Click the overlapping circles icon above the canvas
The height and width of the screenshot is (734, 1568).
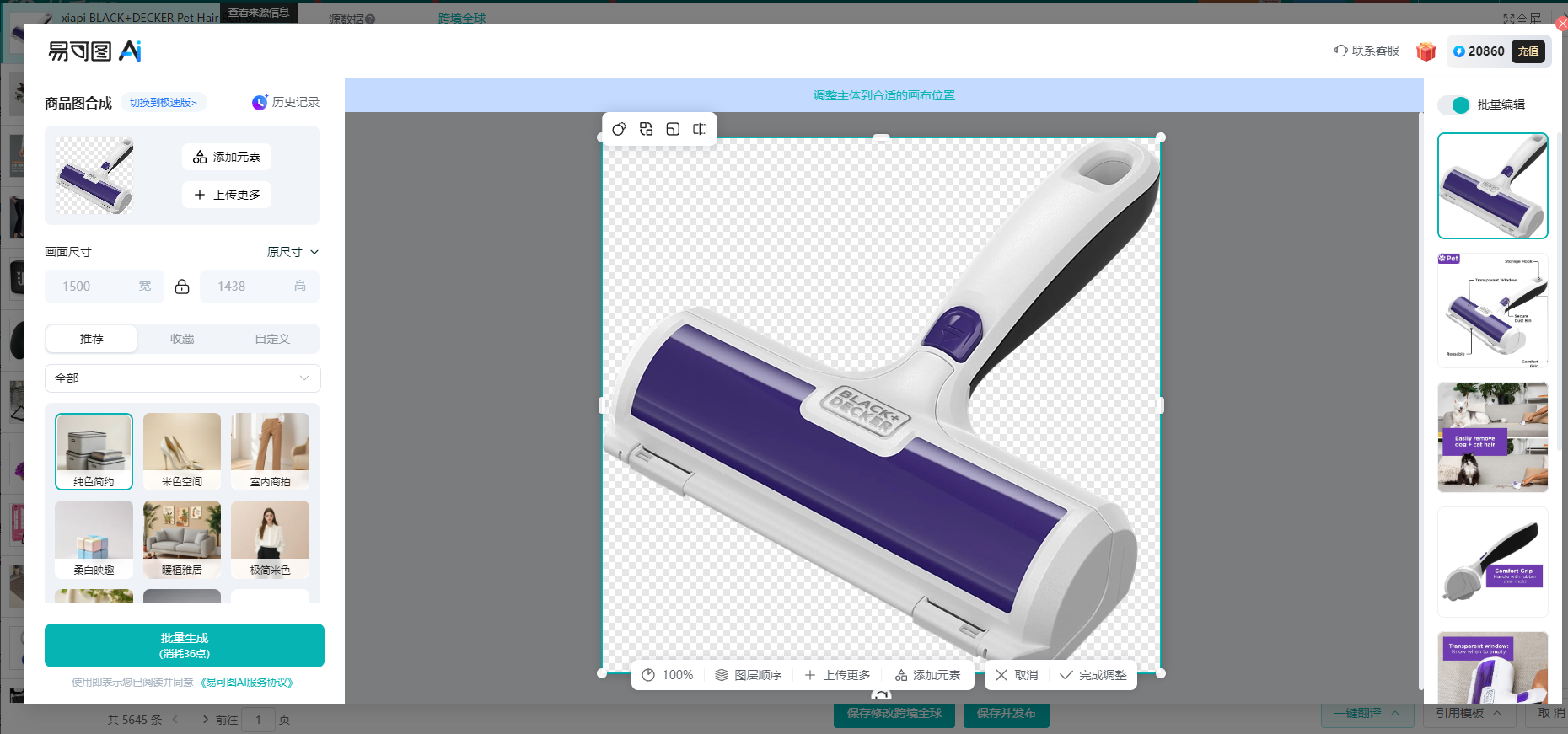pyautogui.click(x=619, y=129)
